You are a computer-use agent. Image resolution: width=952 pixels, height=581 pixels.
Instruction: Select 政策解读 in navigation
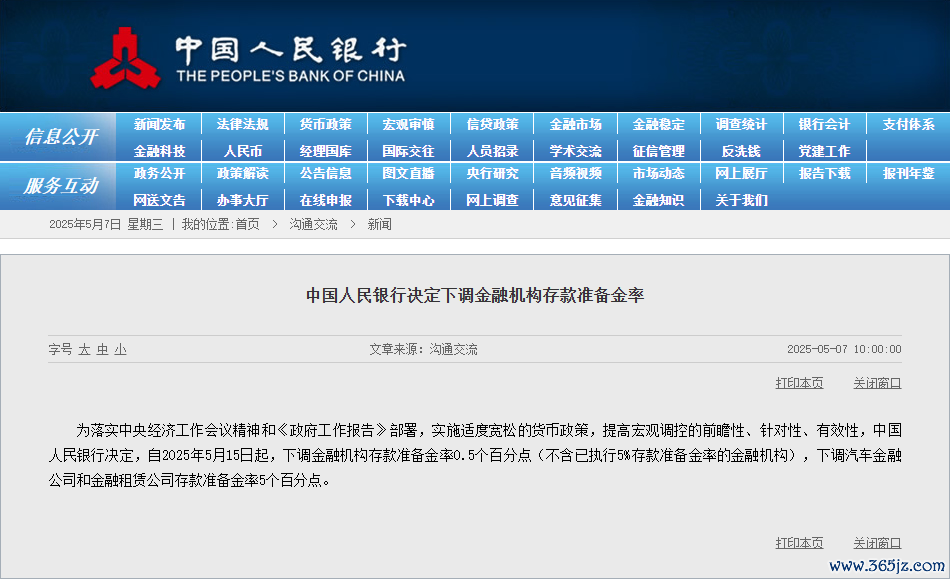point(242,174)
